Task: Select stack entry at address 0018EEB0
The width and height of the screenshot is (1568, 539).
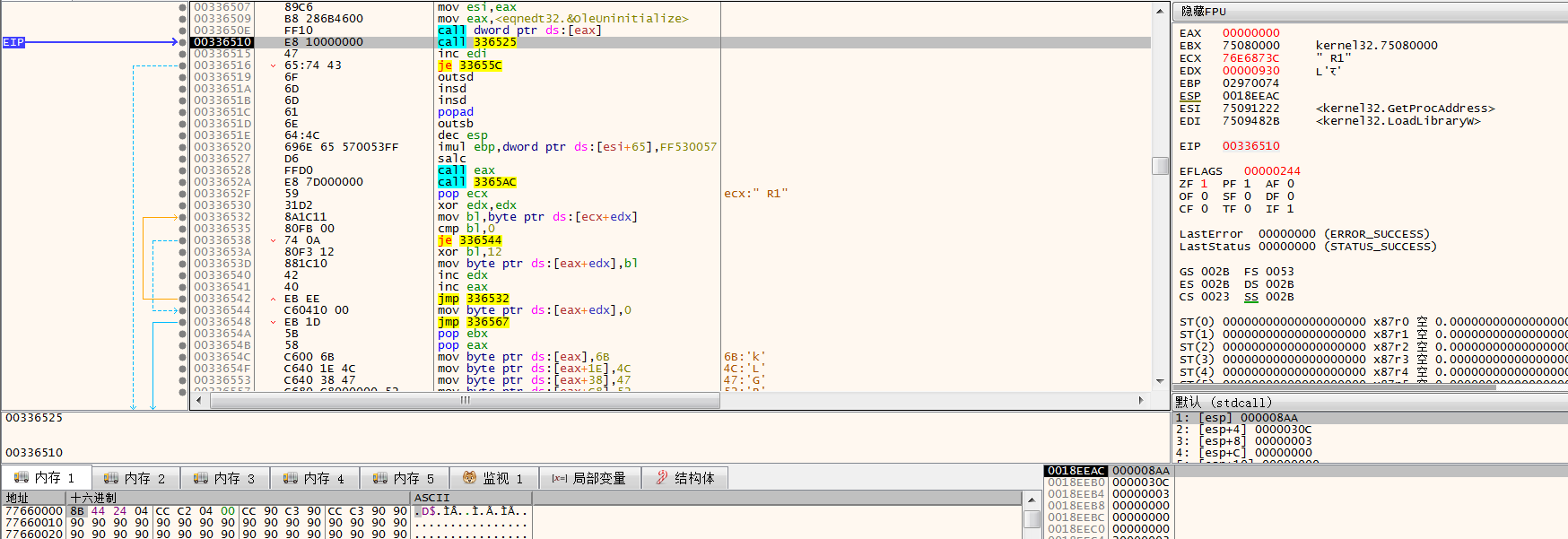Action: [x=1076, y=482]
